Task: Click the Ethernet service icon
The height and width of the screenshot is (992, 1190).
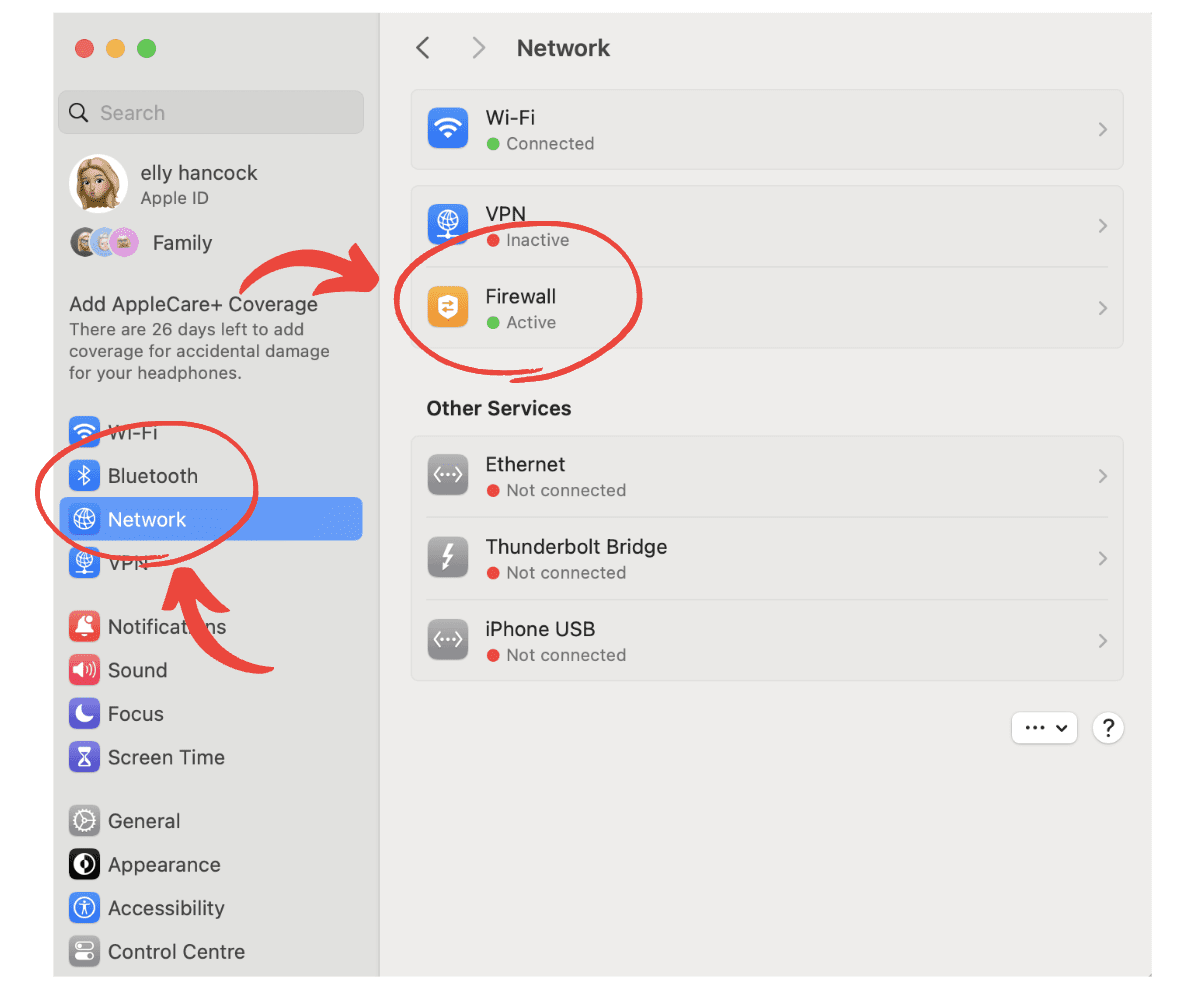Action: click(x=448, y=475)
